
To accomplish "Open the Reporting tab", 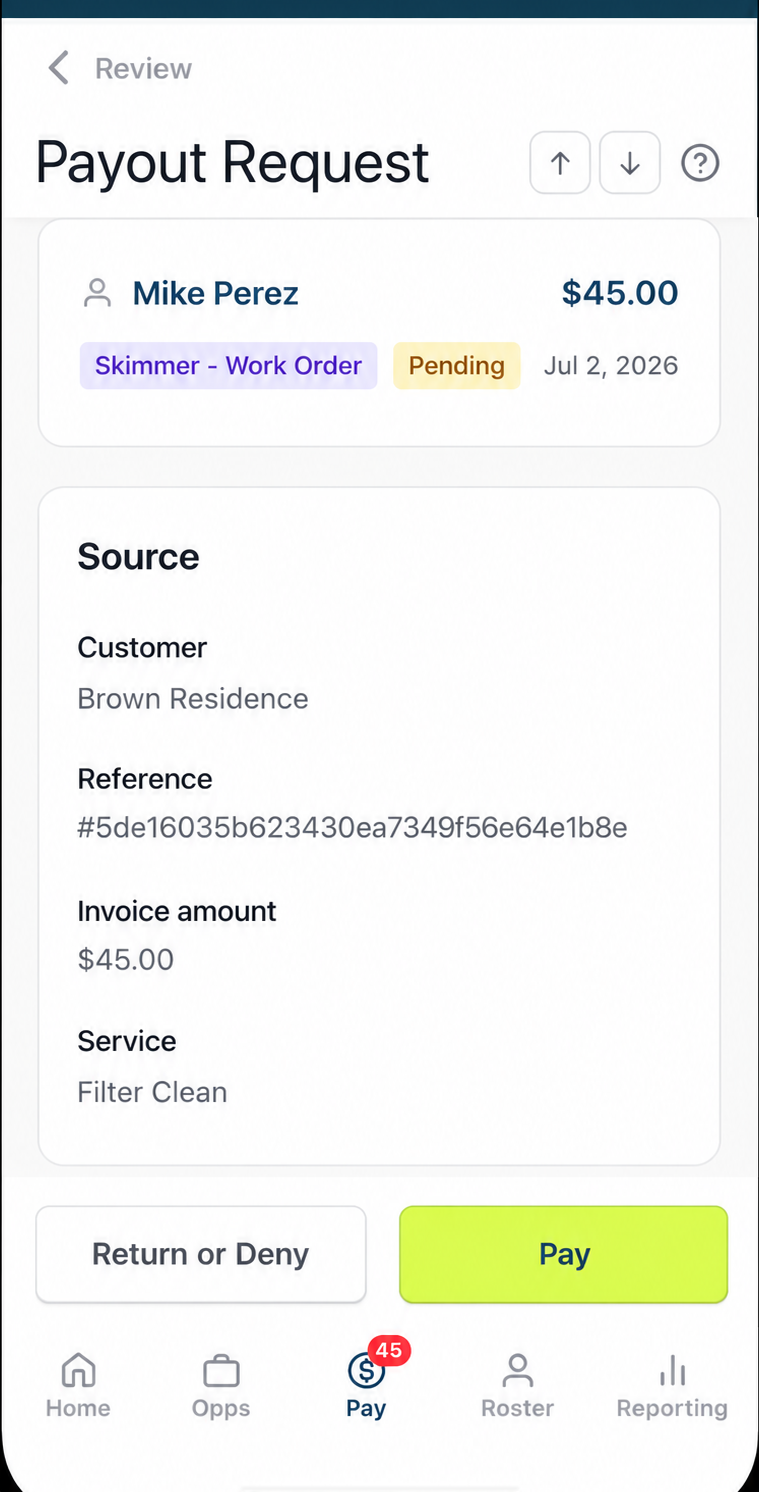I will 672,1386.
